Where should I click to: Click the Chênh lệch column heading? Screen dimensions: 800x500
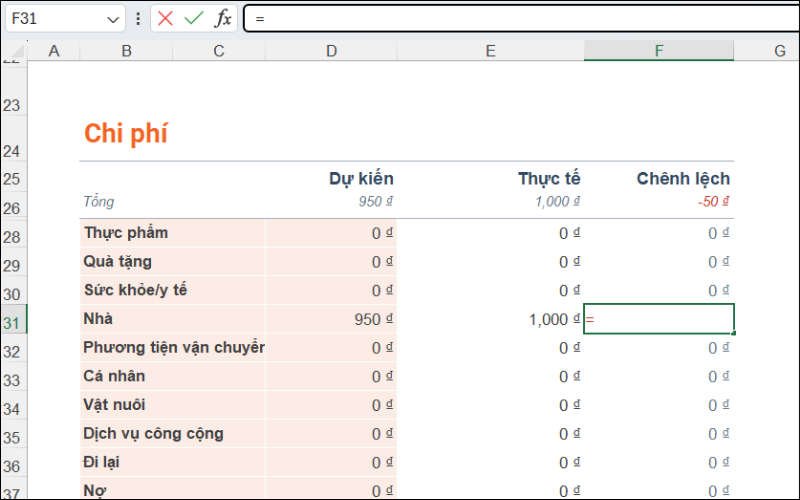coord(683,179)
